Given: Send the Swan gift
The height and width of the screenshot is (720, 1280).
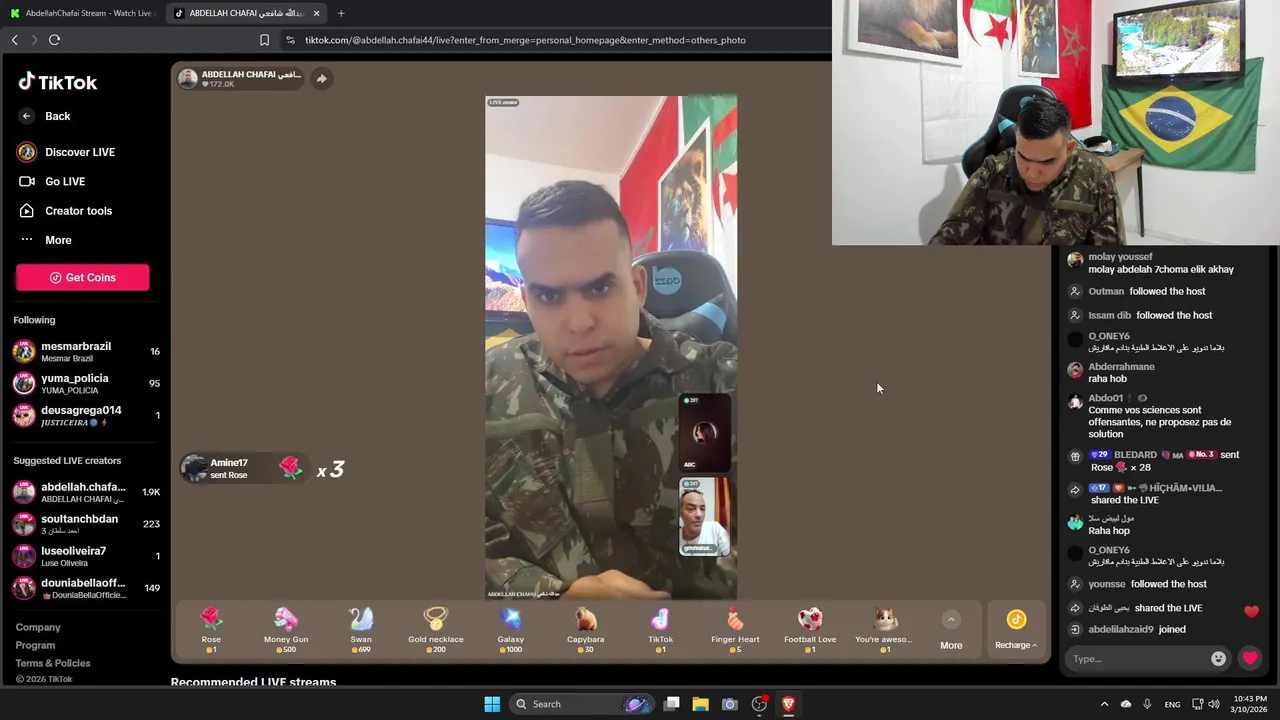Looking at the screenshot, I should 361,630.
